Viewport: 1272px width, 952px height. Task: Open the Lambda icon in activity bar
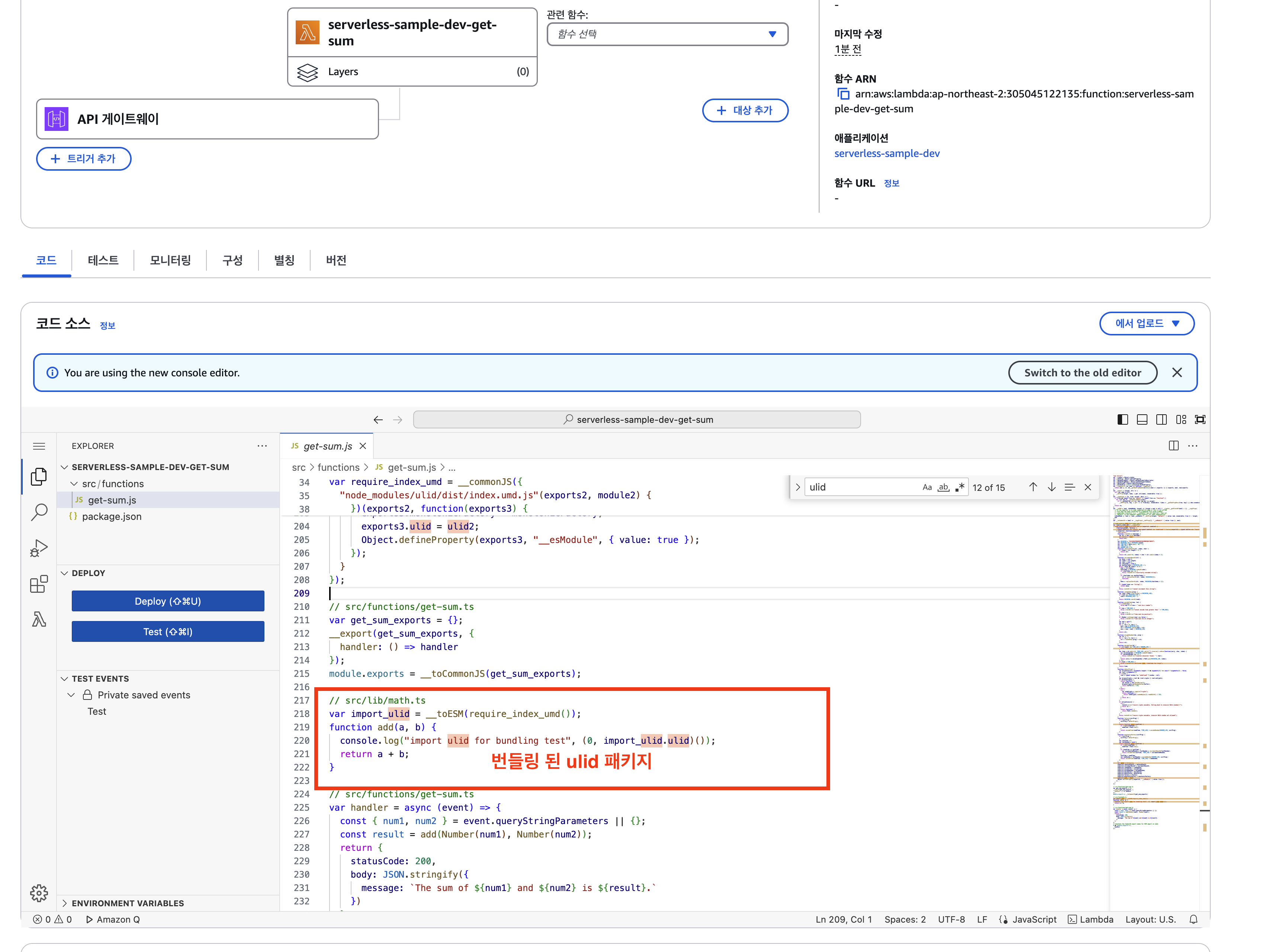click(x=39, y=619)
